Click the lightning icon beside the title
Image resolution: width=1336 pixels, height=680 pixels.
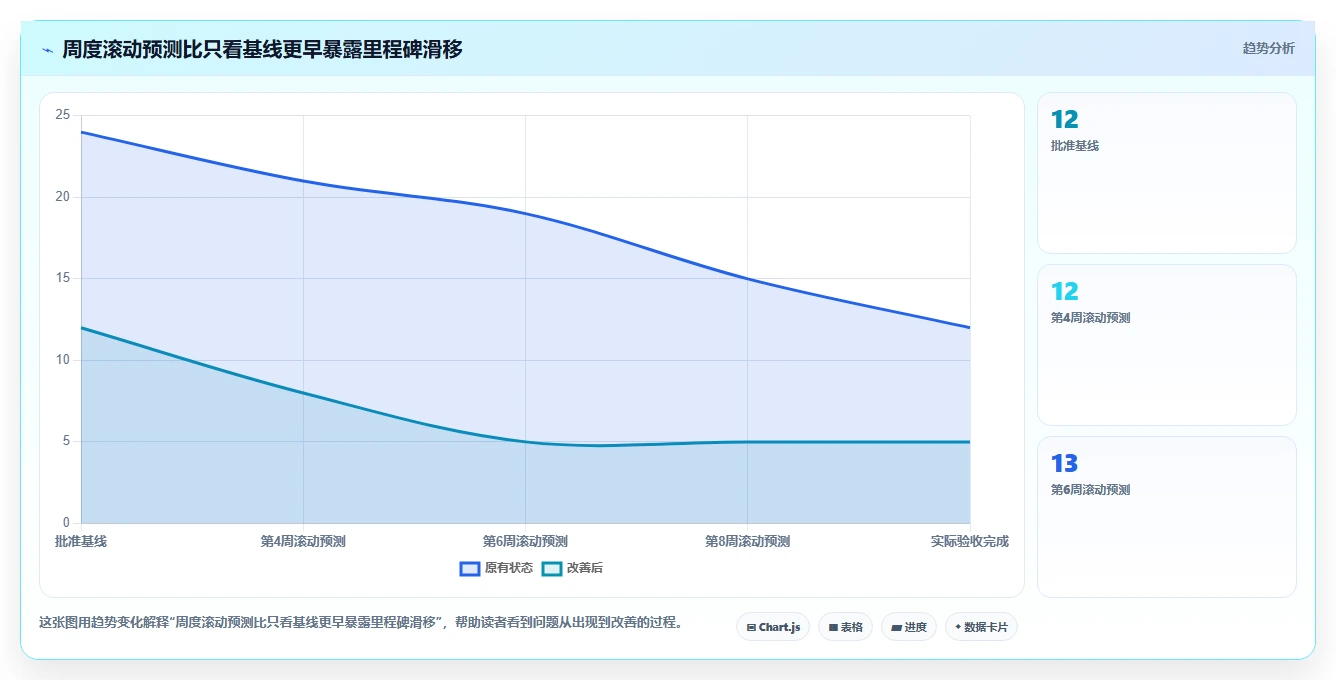pos(47,50)
